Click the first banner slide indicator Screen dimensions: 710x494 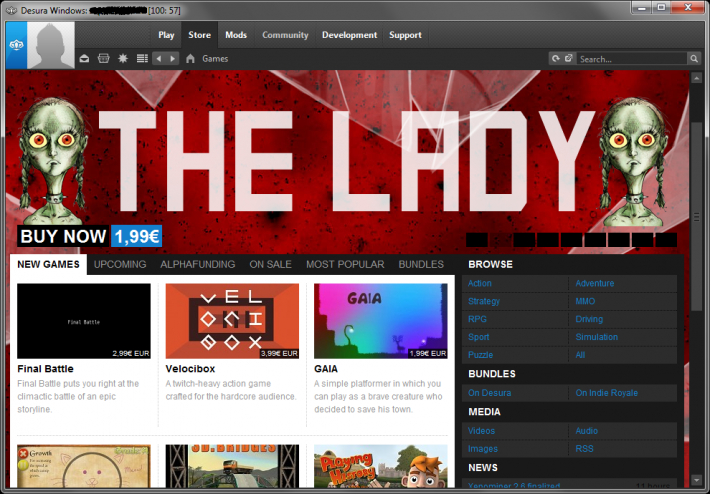pos(477,240)
